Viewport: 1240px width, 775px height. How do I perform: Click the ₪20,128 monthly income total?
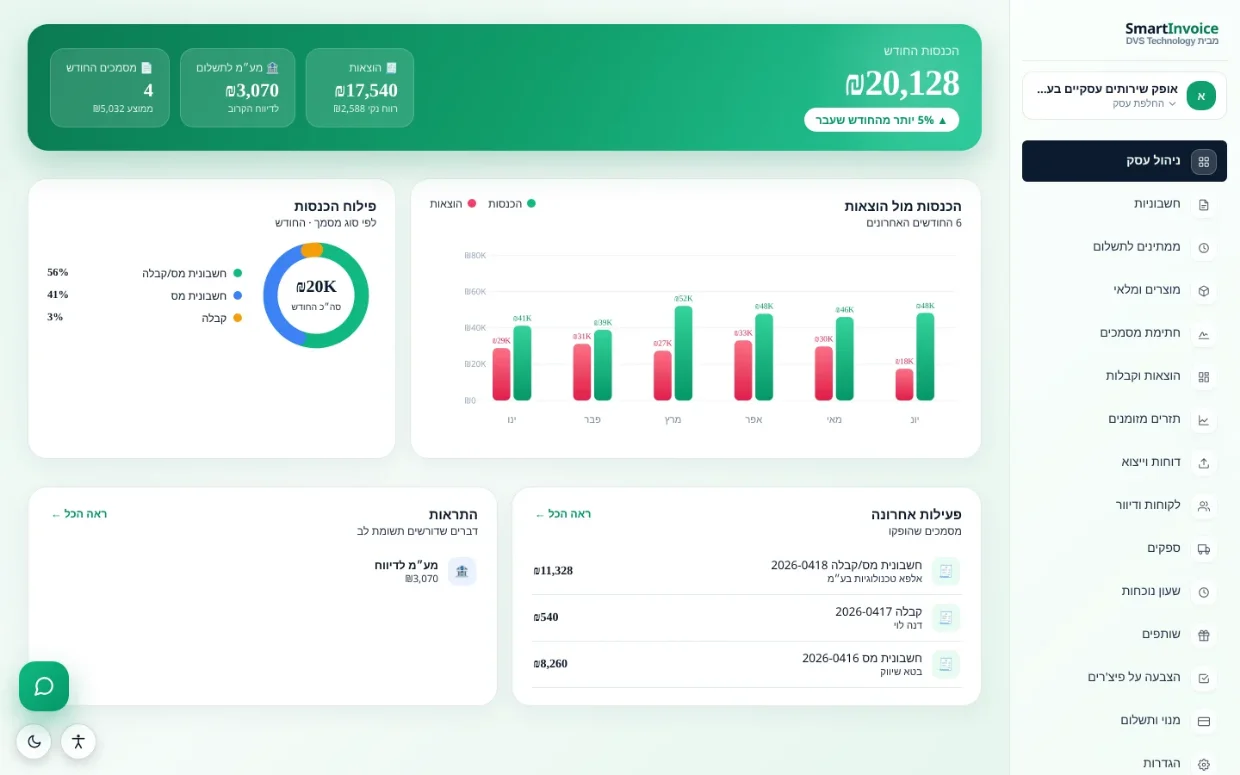point(902,83)
